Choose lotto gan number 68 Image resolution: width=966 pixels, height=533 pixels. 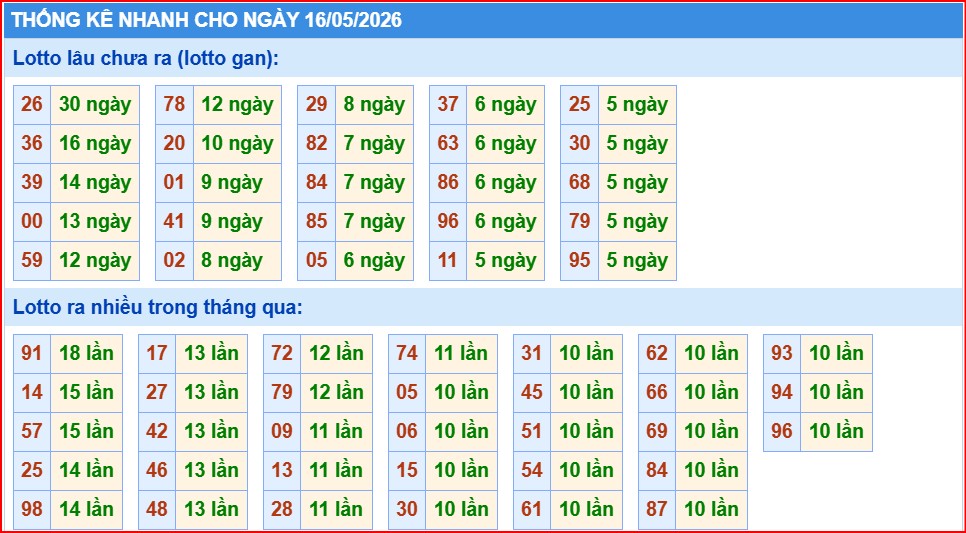(580, 182)
